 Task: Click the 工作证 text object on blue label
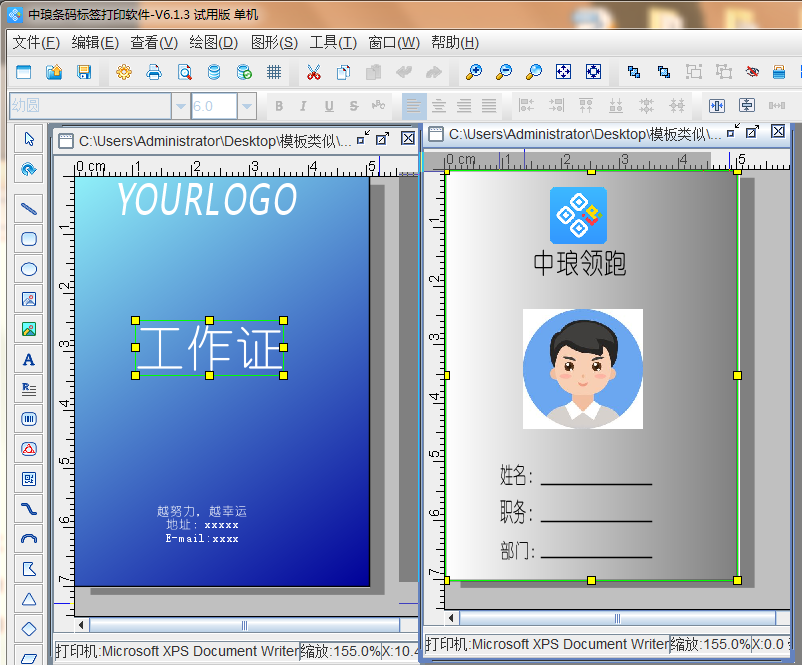click(210, 348)
